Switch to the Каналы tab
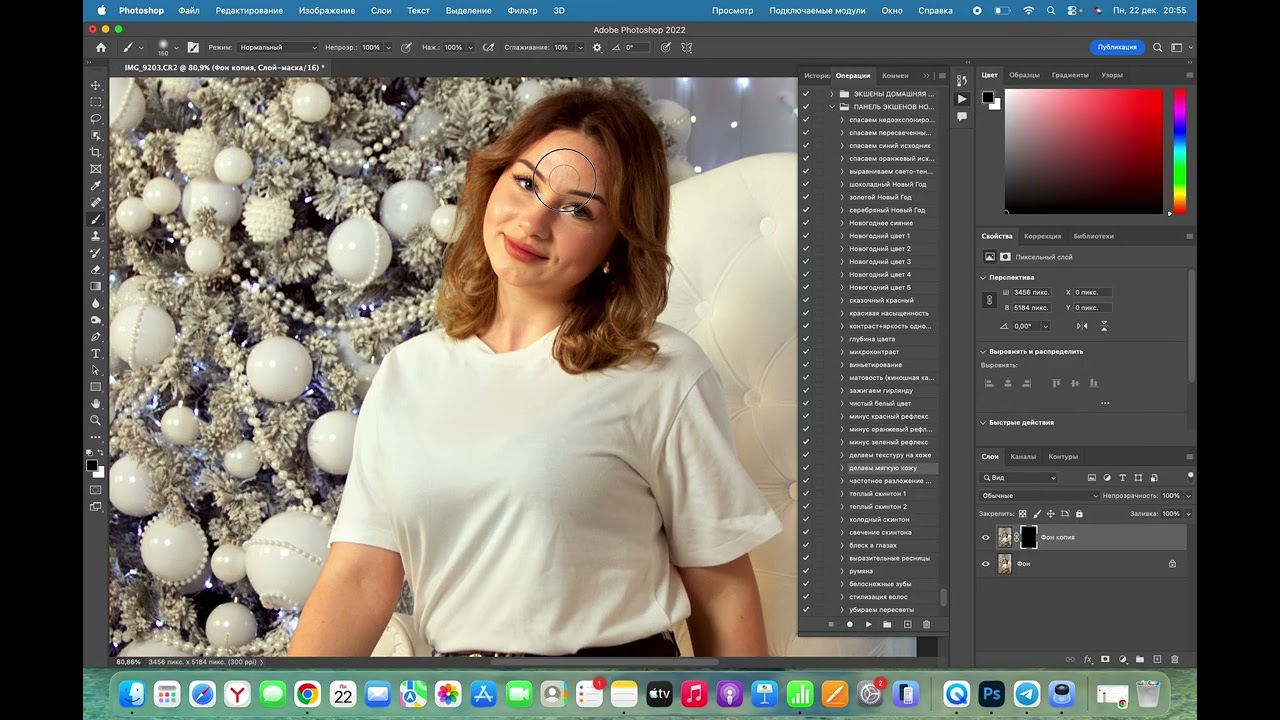This screenshot has height=720, width=1280. [x=1023, y=456]
